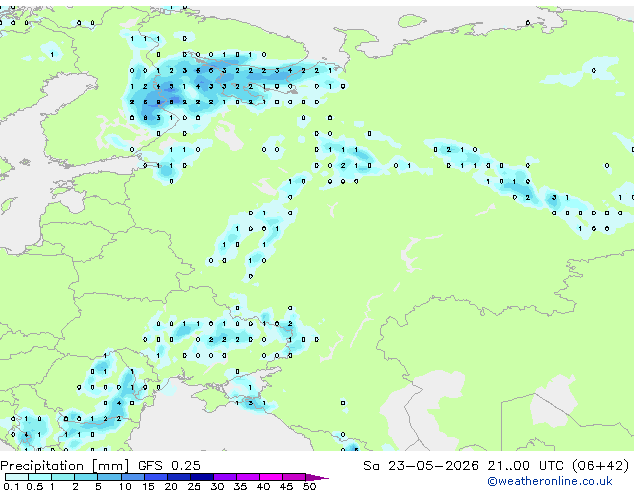Select the legend swatch between 45 and 50
The width and height of the screenshot is (634, 490).
294,477
